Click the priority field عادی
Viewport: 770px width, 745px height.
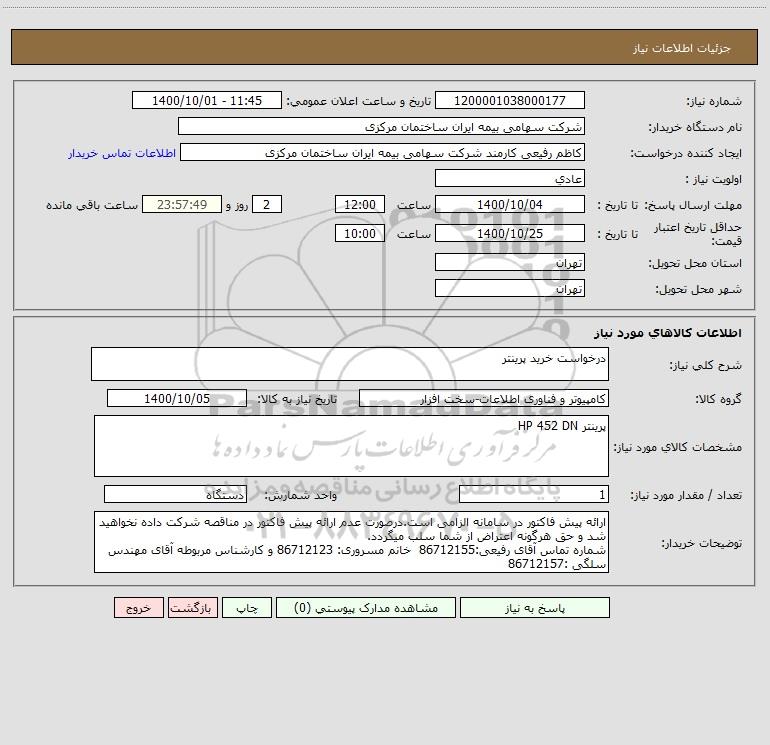coord(510,178)
